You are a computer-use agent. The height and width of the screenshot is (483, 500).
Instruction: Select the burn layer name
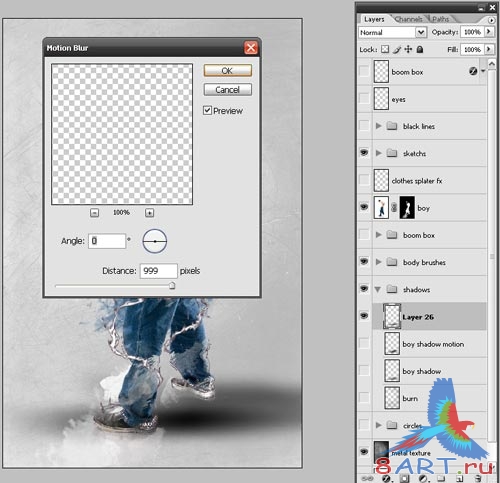[410, 398]
